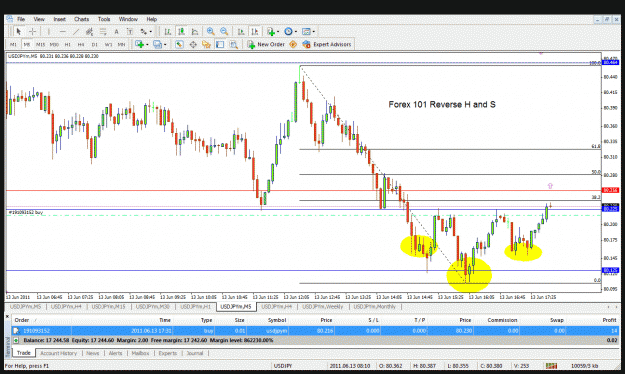Sort orders by the Profit column header

coord(609,320)
